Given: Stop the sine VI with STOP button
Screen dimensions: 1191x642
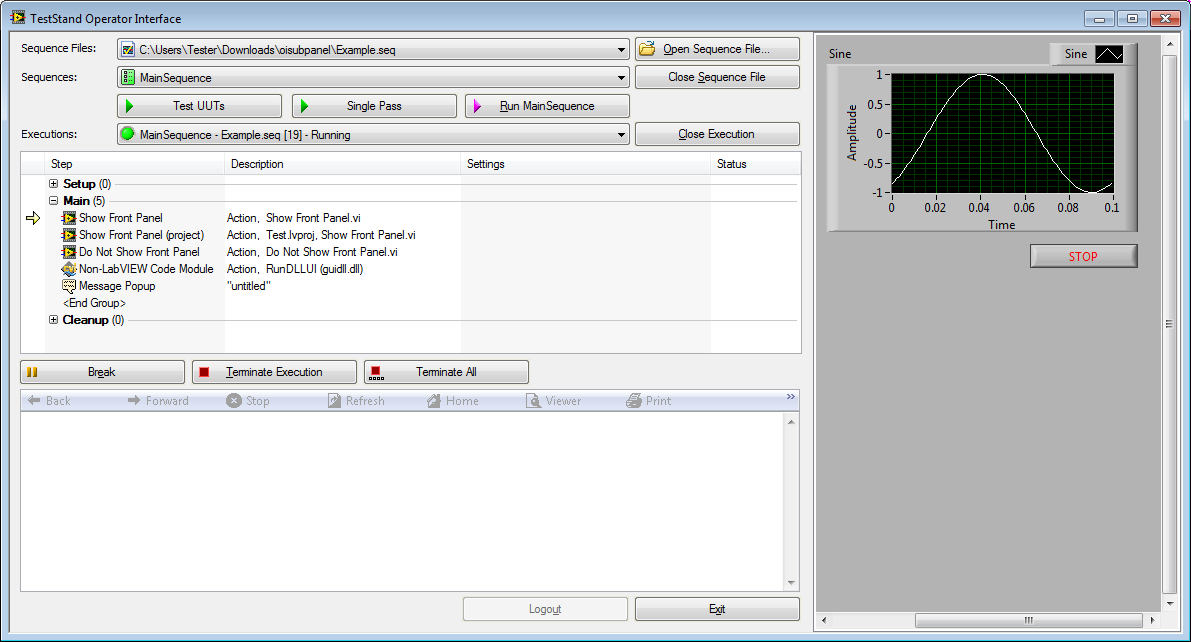Looking at the screenshot, I should pos(1083,256).
